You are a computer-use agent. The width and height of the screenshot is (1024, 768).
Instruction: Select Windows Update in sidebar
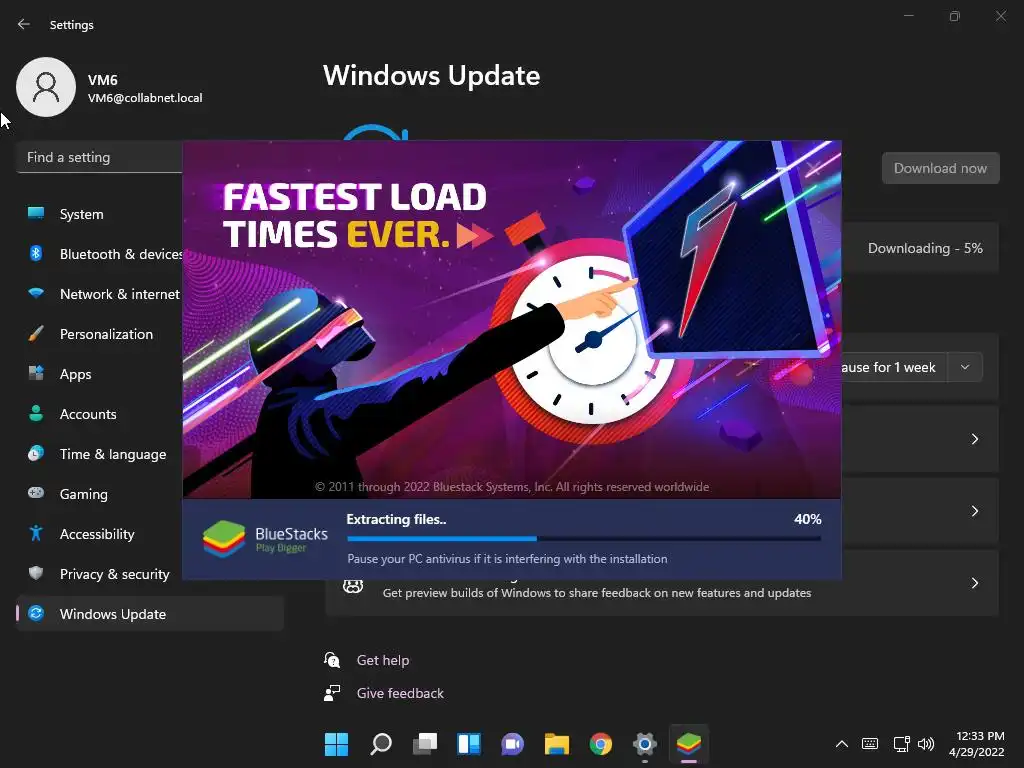pos(150,614)
